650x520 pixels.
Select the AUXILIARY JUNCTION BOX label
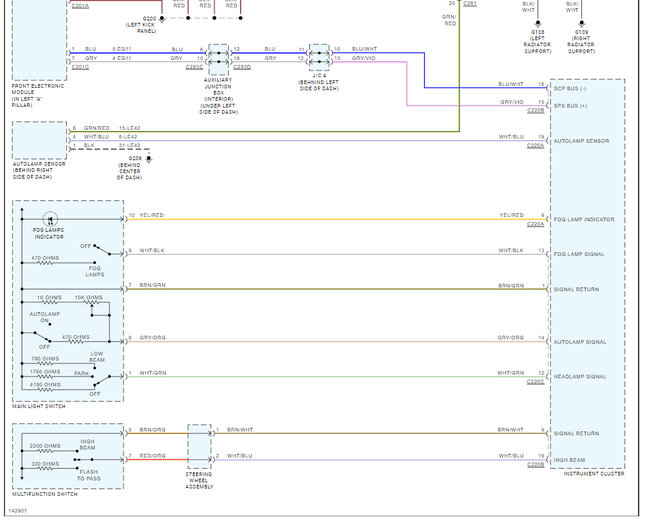pos(218,96)
